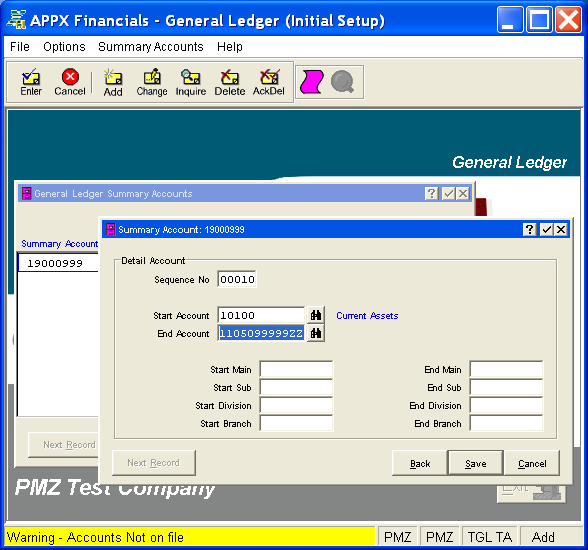588x550 pixels.
Task: Click checkmark icon in Summary Account dialog title
Action: (547, 229)
